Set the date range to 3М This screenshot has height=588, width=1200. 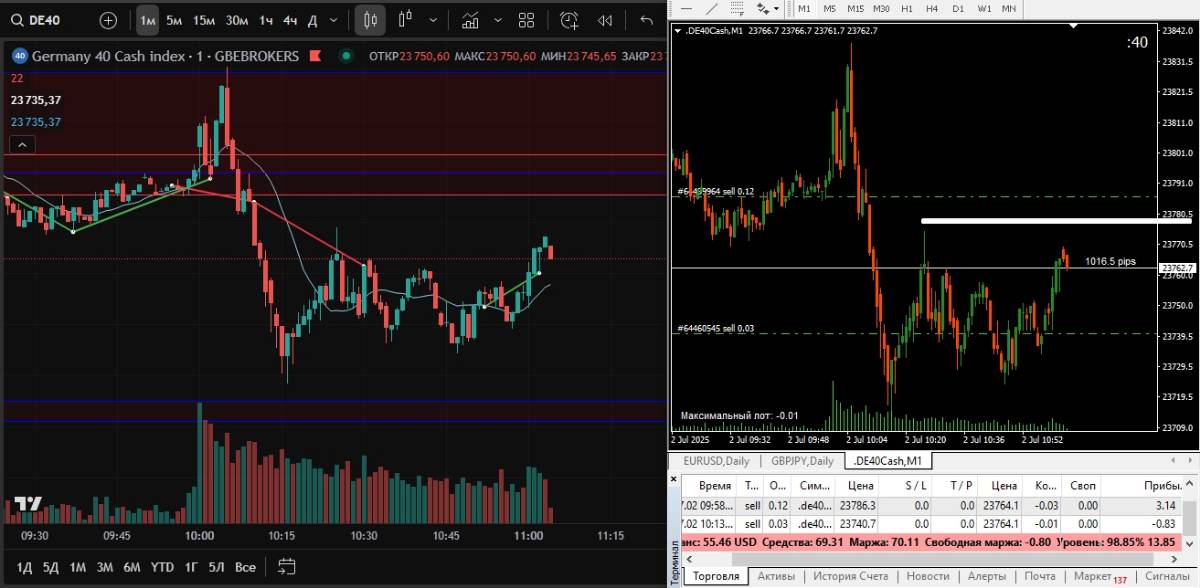point(104,567)
